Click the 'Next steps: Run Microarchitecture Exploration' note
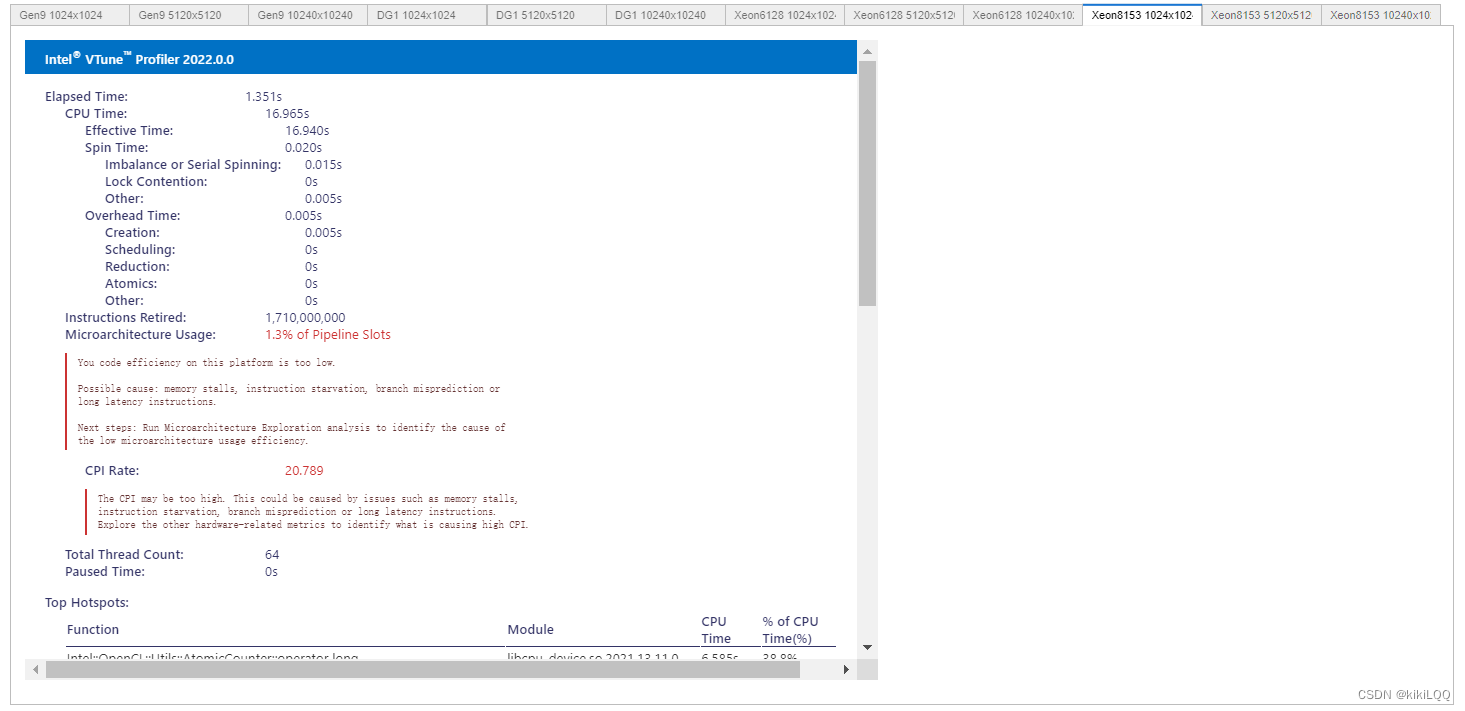1465x711 pixels. (292, 434)
